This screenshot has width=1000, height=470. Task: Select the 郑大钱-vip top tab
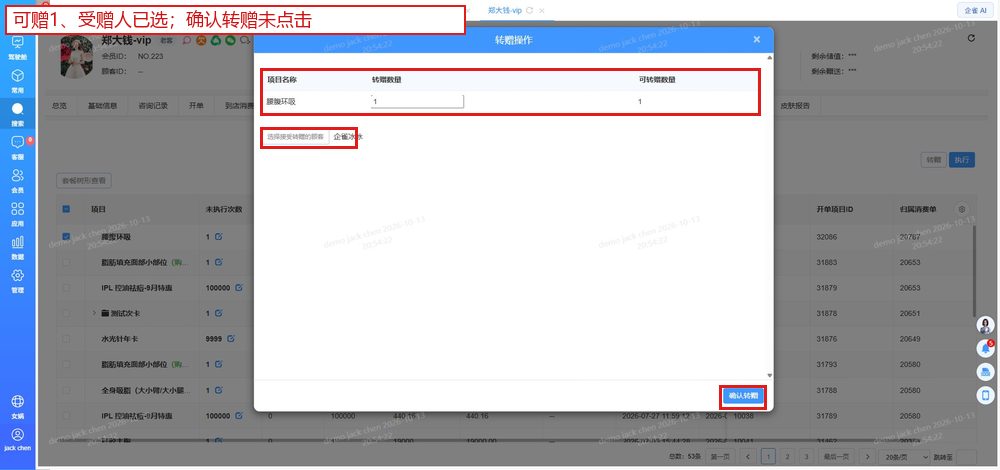[x=505, y=11]
